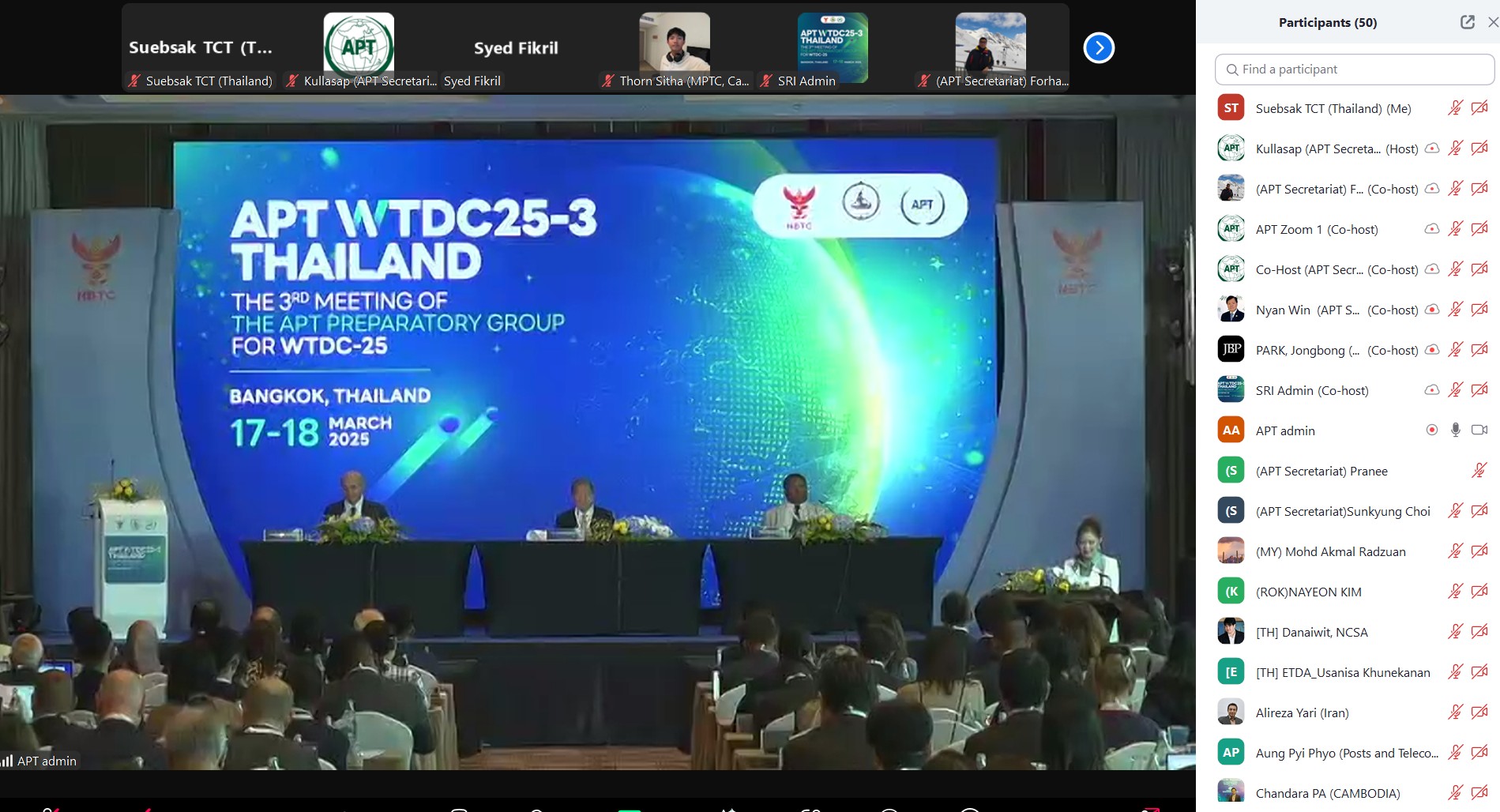This screenshot has height=812, width=1500.
Task: Select Kullasap APT logo video tile
Action: coord(359,48)
